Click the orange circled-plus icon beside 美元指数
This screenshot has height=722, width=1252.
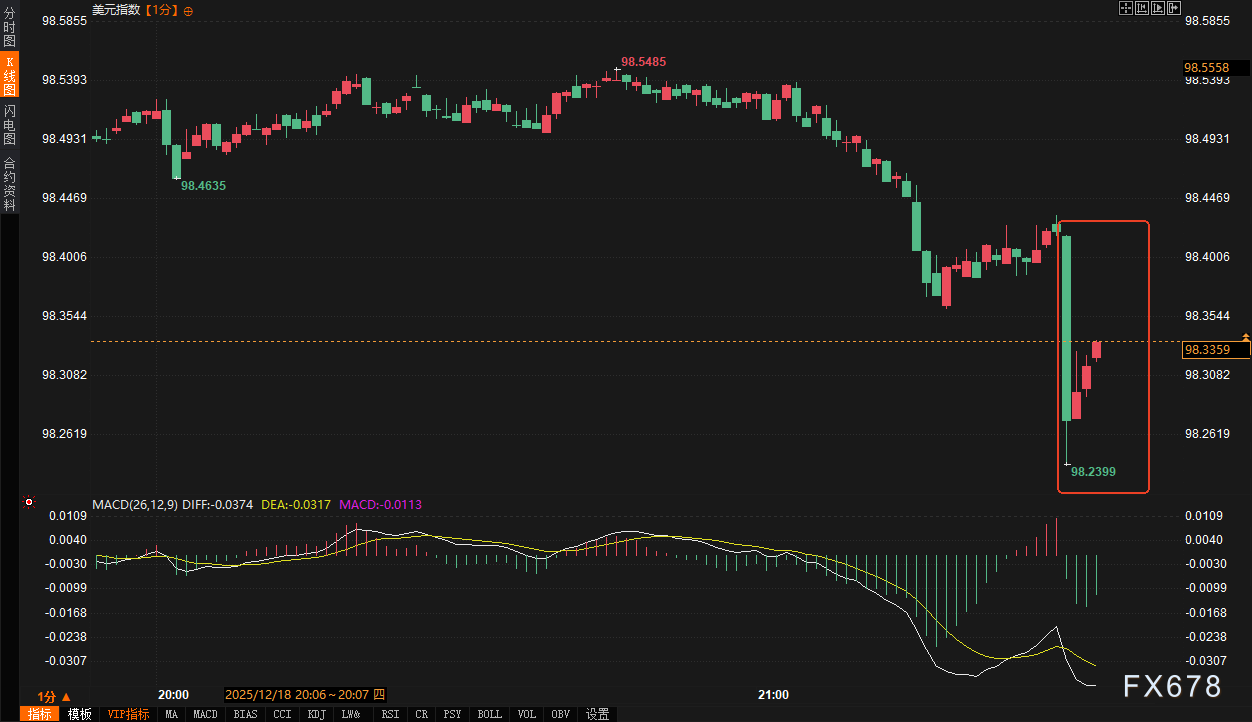[x=189, y=10]
